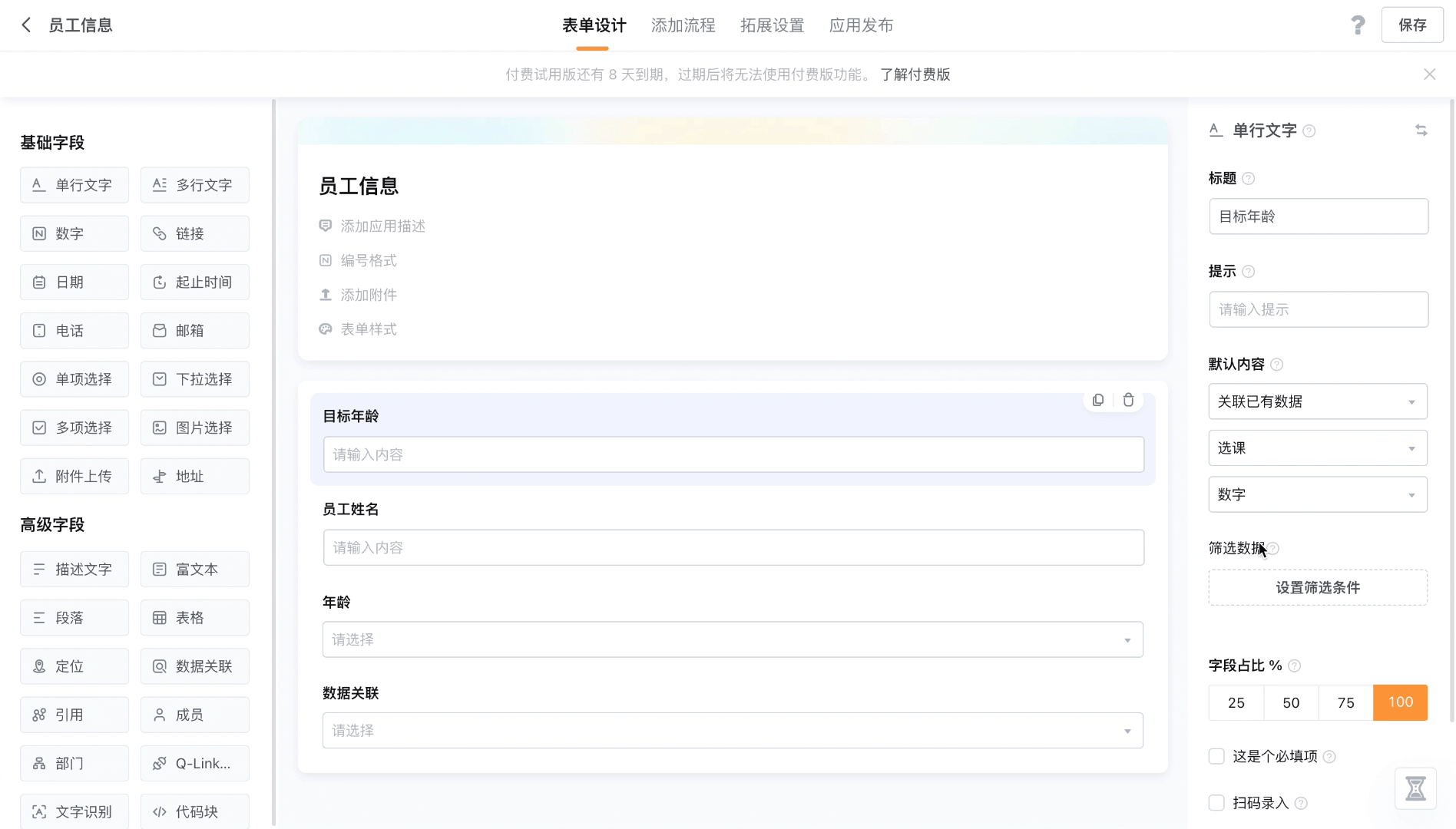The image size is (1456, 829).
Task: Add a 引用 field
Action: (74, 715)
